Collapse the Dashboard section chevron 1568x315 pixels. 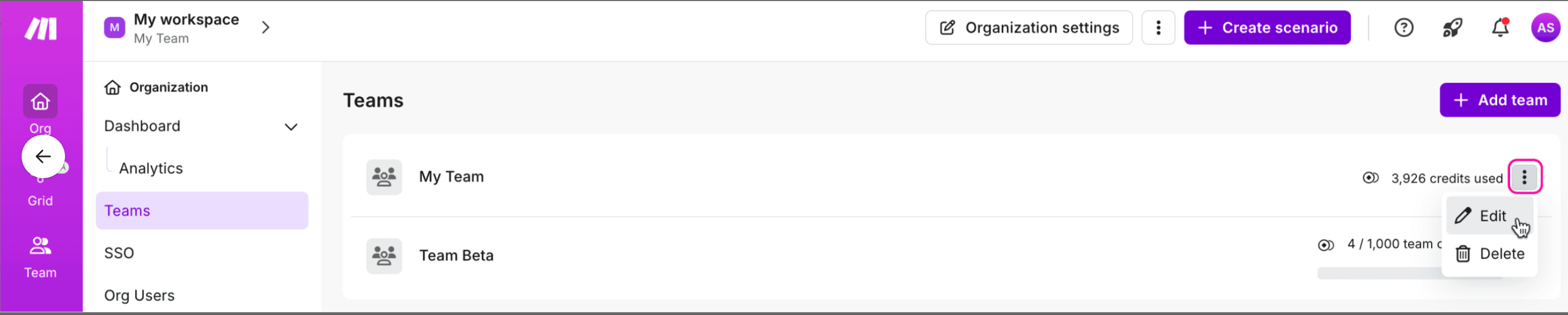[x=291, y=127]
